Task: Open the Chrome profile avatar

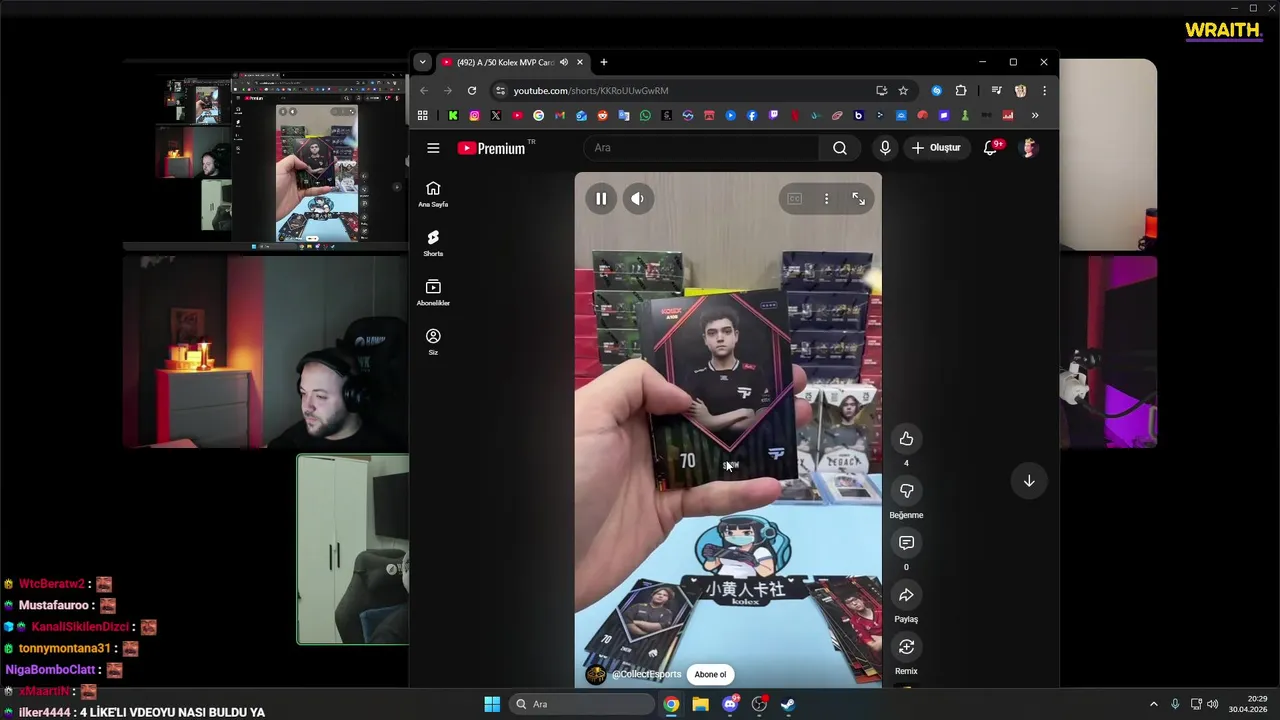Action: [x=1020, y=90]
